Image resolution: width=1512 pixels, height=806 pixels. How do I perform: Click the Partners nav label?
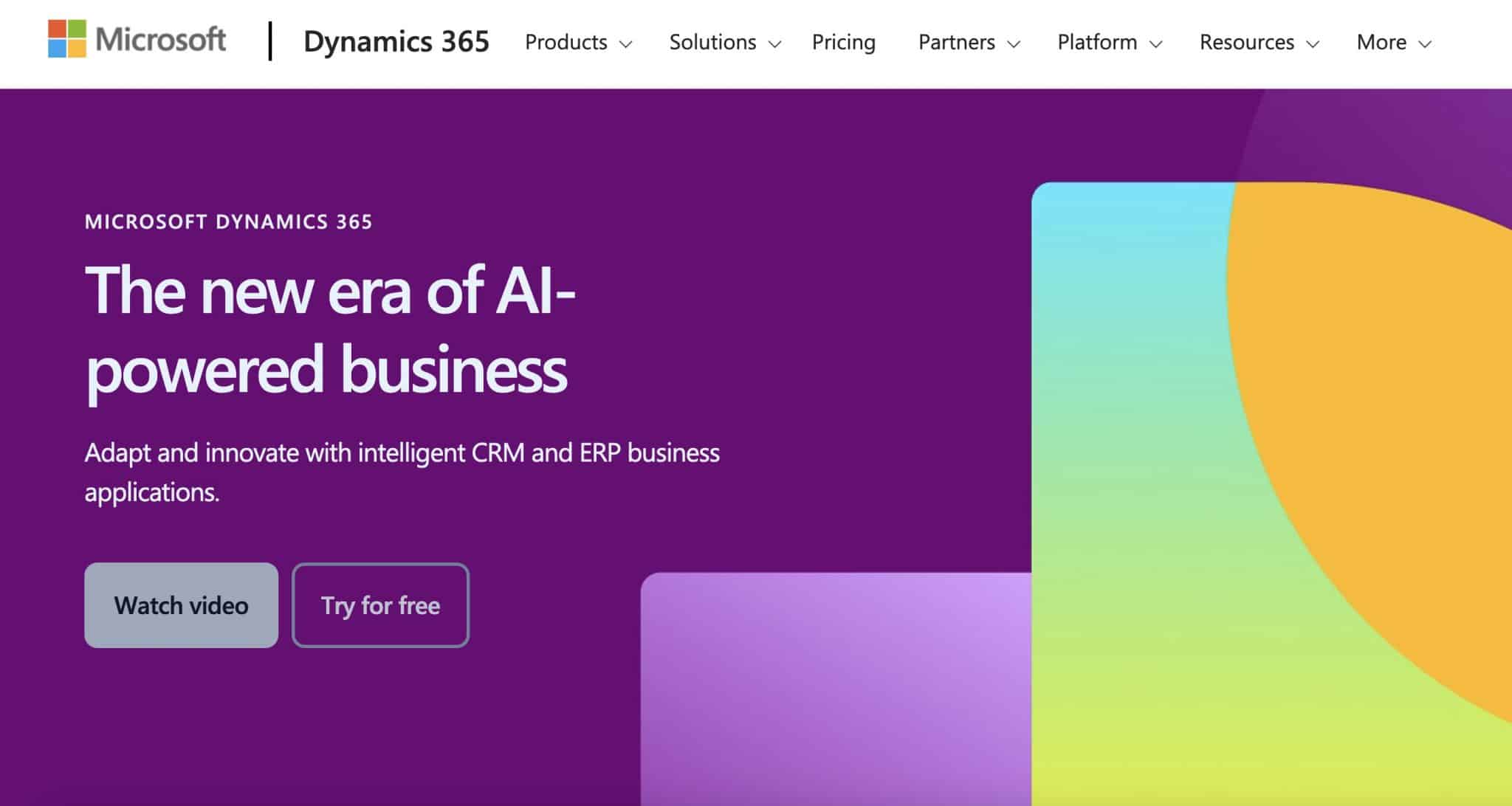[956, 42]
